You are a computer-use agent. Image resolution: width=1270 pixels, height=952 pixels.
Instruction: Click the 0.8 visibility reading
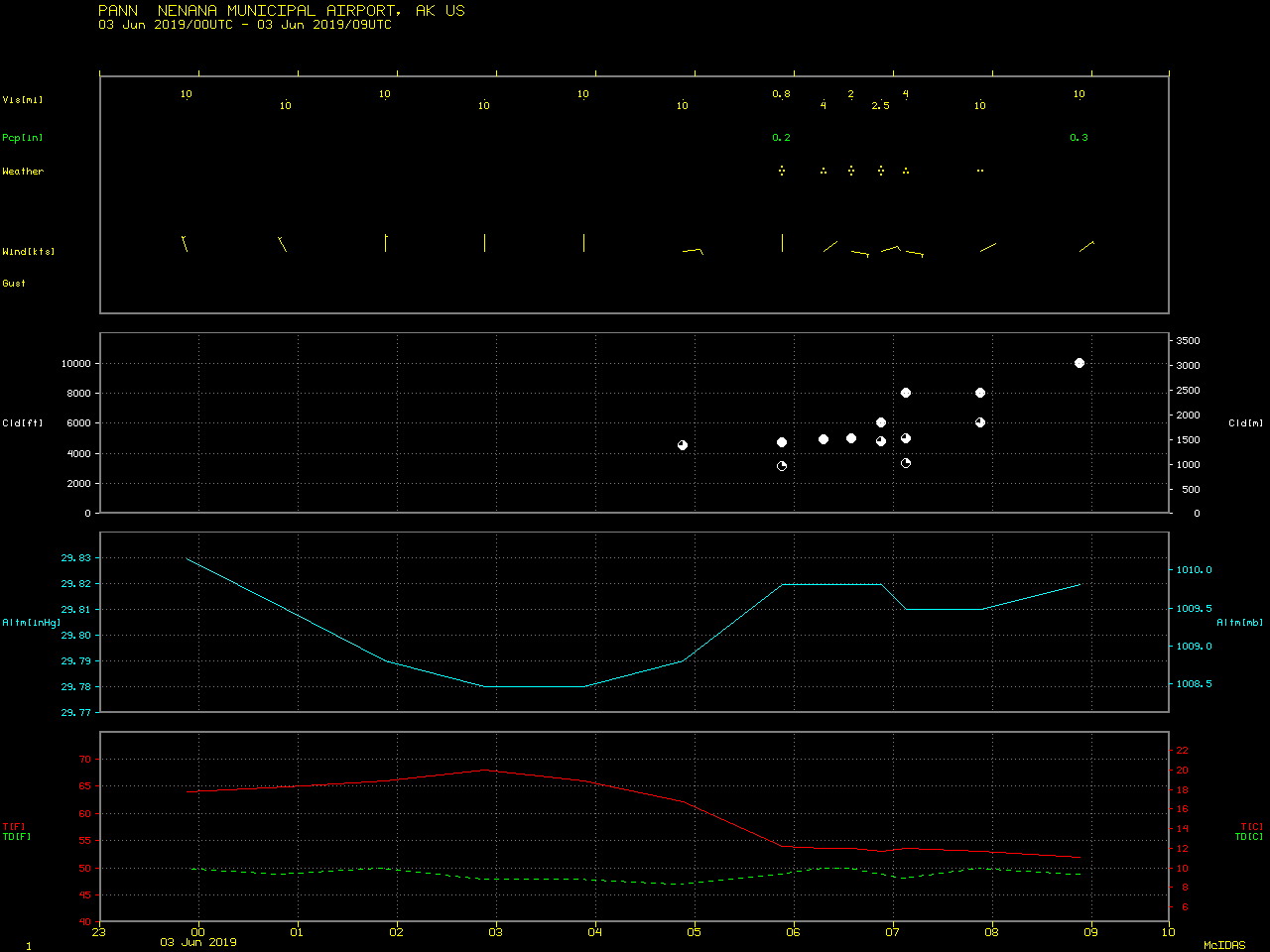[782, 94]
